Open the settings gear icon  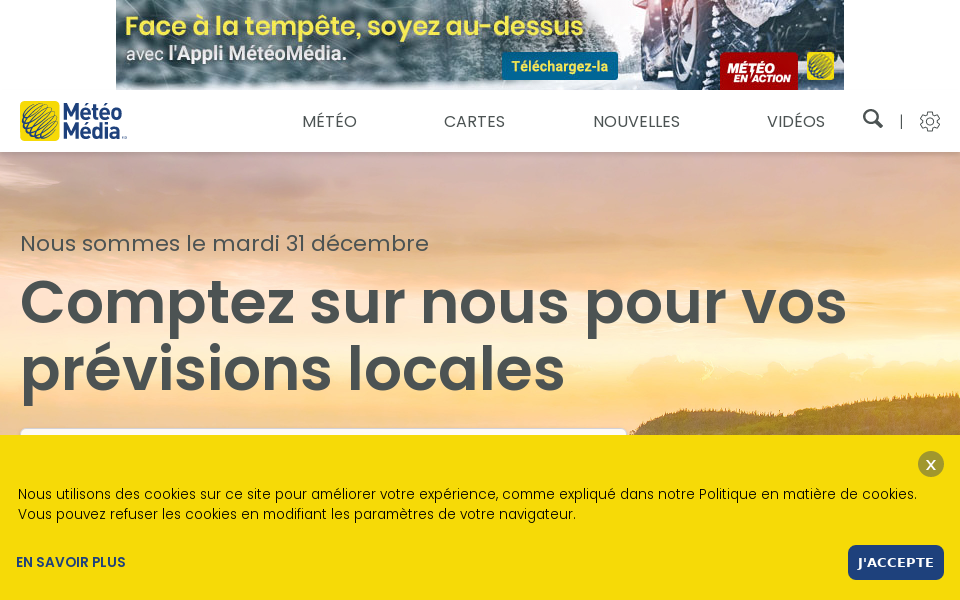click(929, 121)
